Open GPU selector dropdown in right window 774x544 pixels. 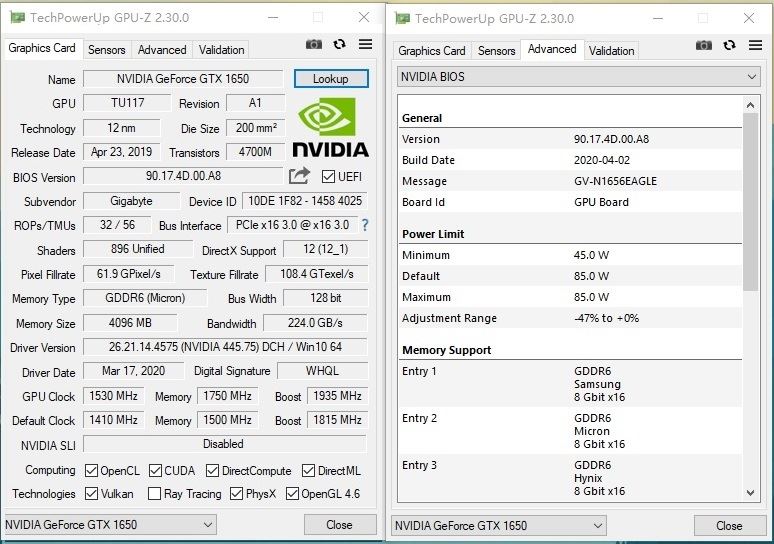pyautogui.click(x=499, y=525)
